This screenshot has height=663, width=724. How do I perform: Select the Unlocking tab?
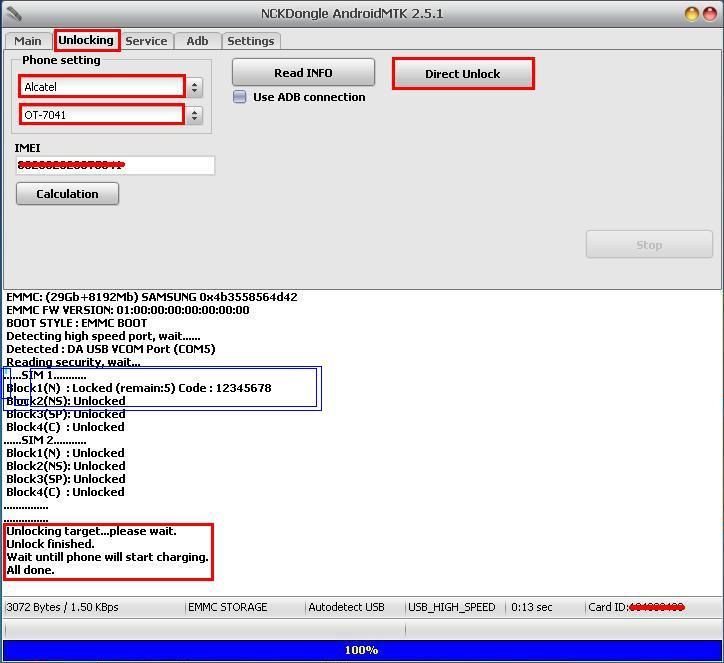(86, 40)
